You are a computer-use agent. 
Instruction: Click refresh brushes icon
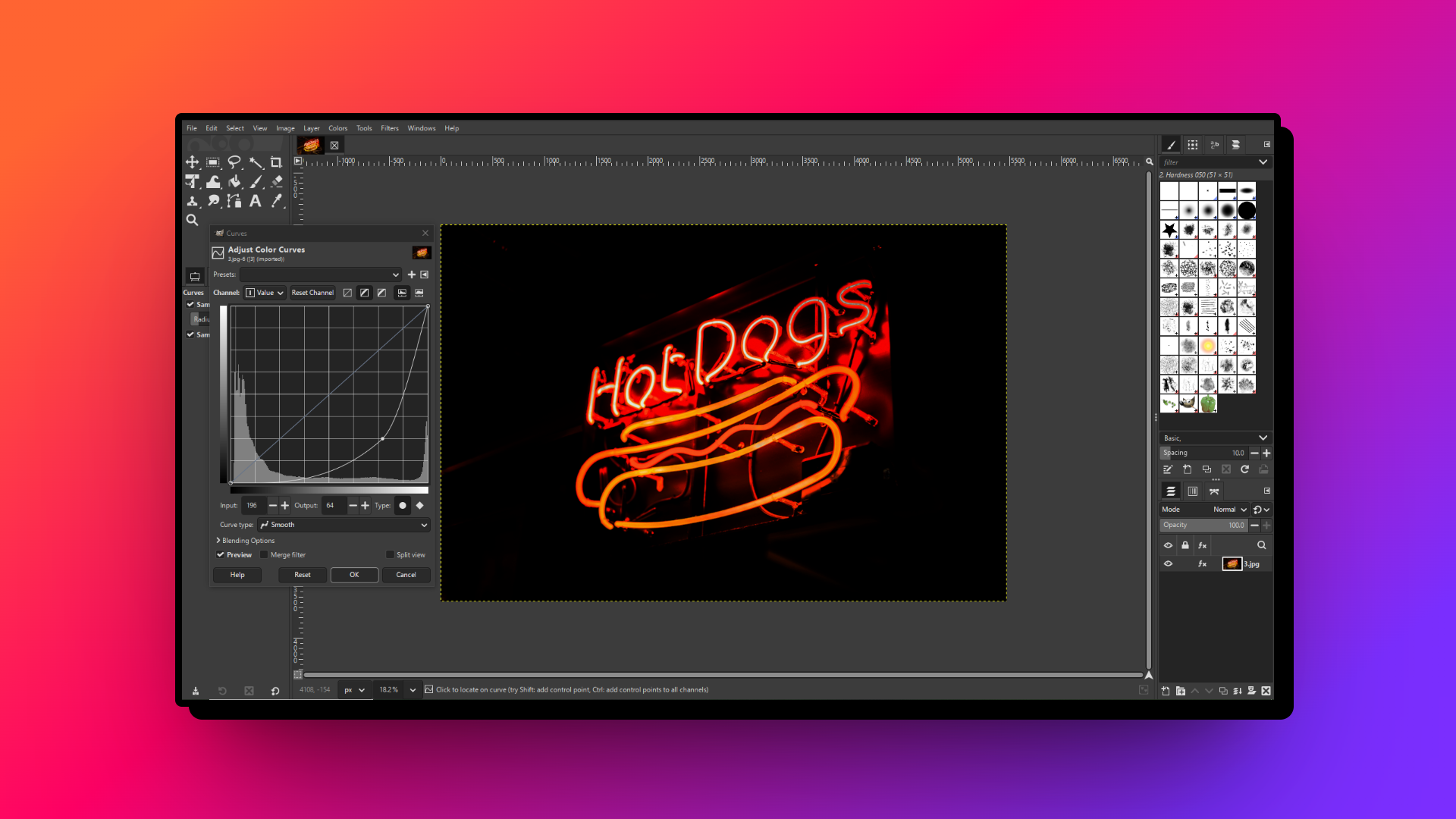1244,469
